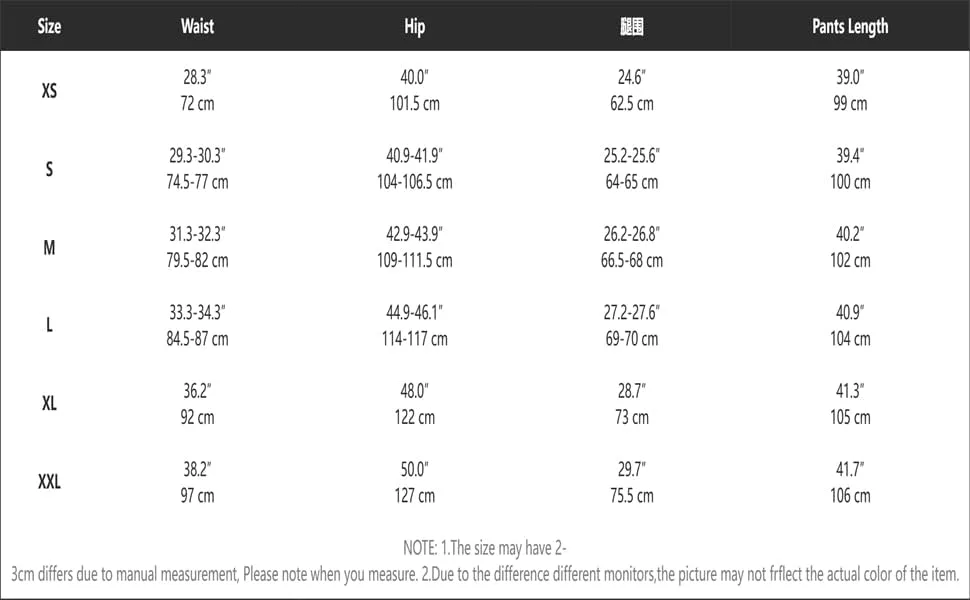Select the XXL size row label

point(49,481)
